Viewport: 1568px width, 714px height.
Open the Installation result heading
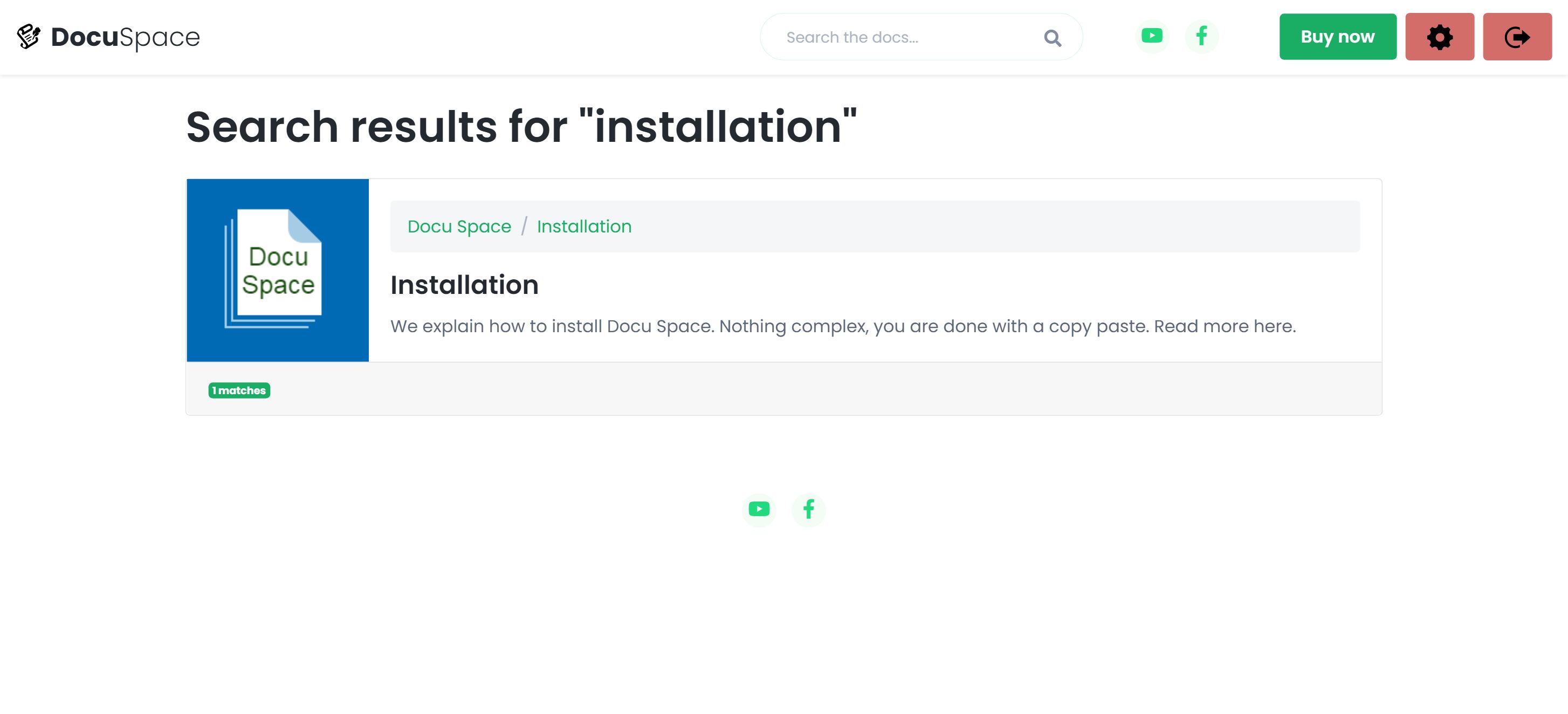(464, 285)
